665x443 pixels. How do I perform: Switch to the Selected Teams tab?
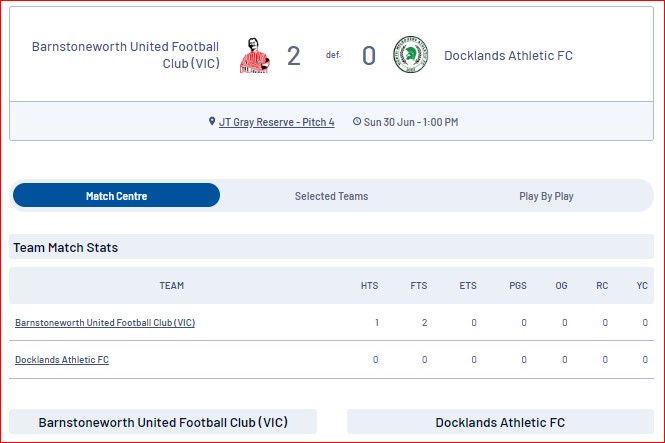[x=331, y=196]
